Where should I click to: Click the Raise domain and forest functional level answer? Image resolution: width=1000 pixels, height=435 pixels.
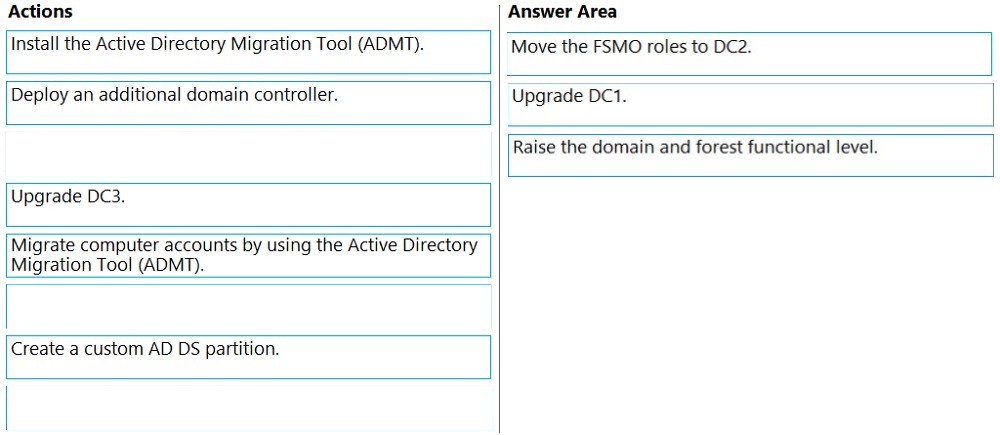pos(749,155)
